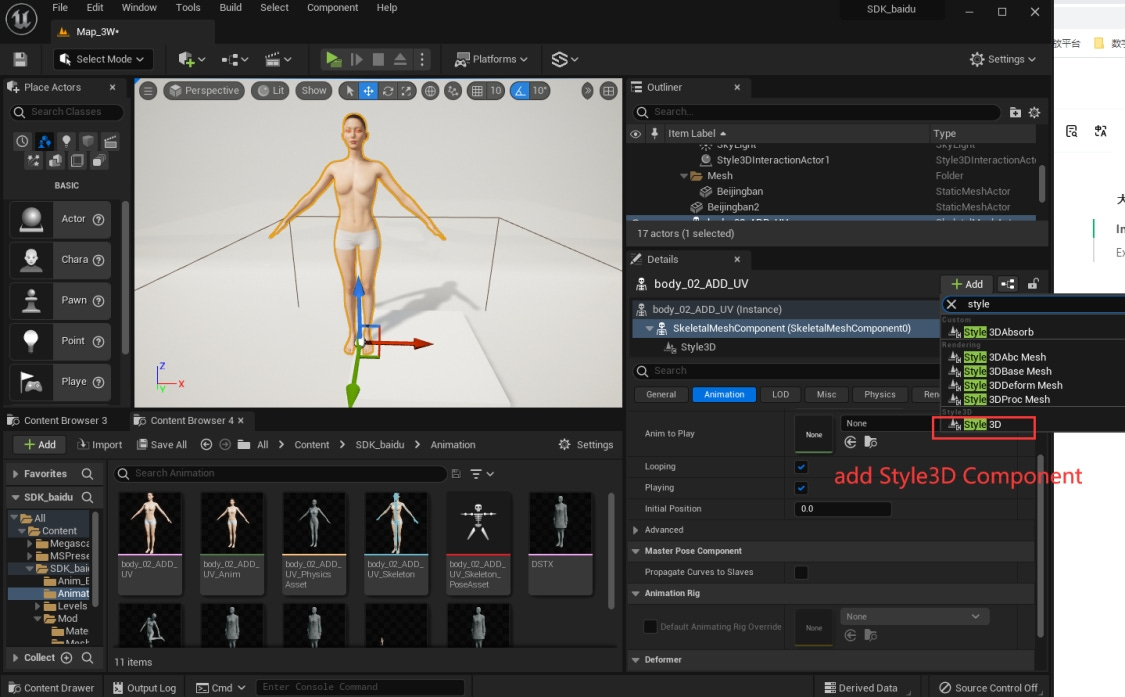Screen dimensions: 1125x697
Task: Click the Stop simulation button
Action: [x=378, y=59]
